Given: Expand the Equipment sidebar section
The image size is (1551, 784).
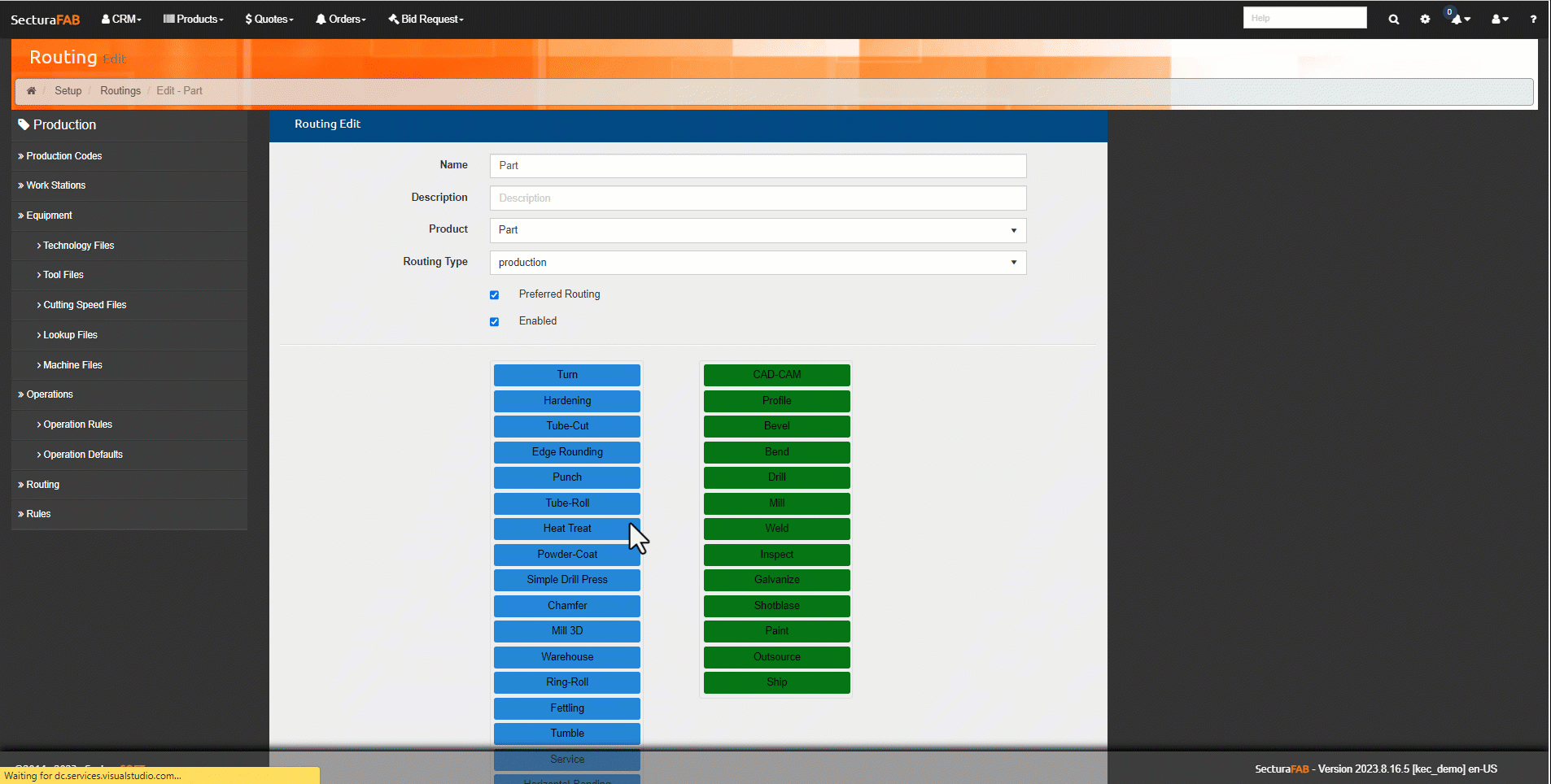Looking at the screenshot, I should 49,216.
